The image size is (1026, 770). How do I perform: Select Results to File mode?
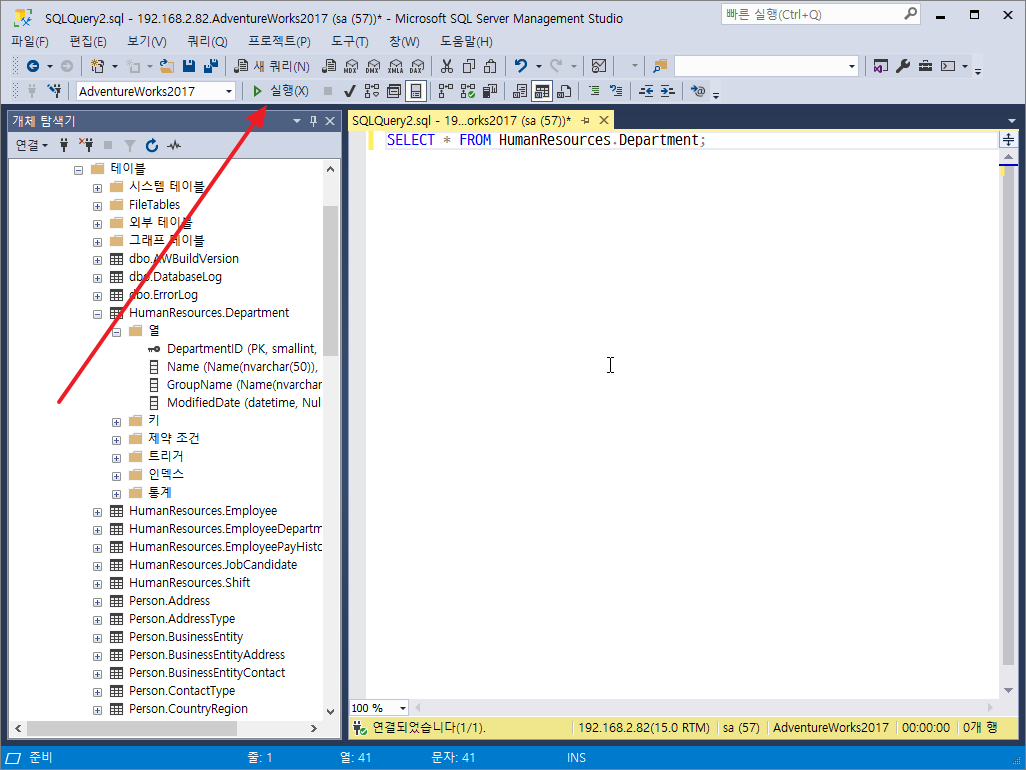[564, 91]
